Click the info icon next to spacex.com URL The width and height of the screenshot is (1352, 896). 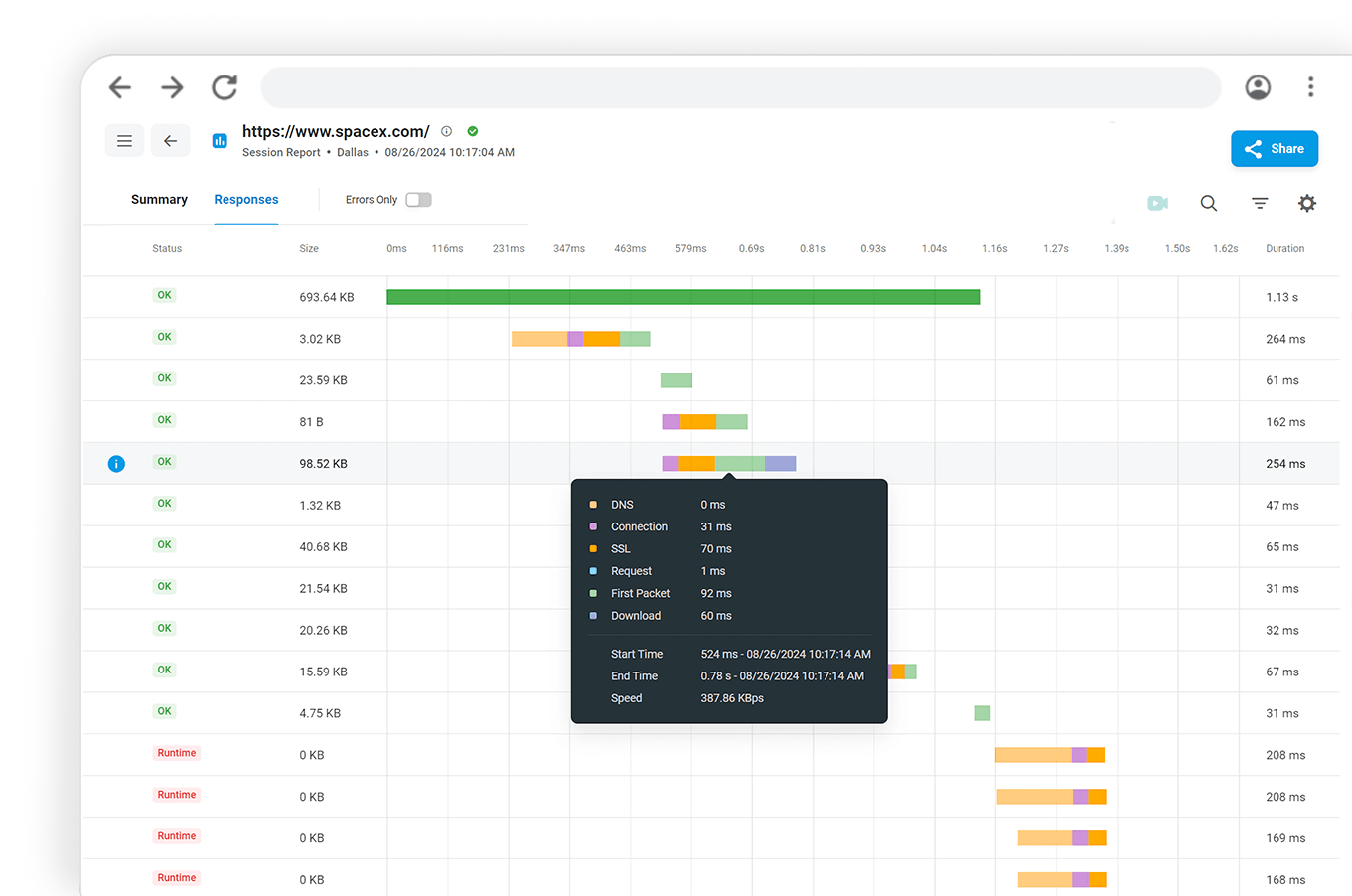(x=446, y=130)
